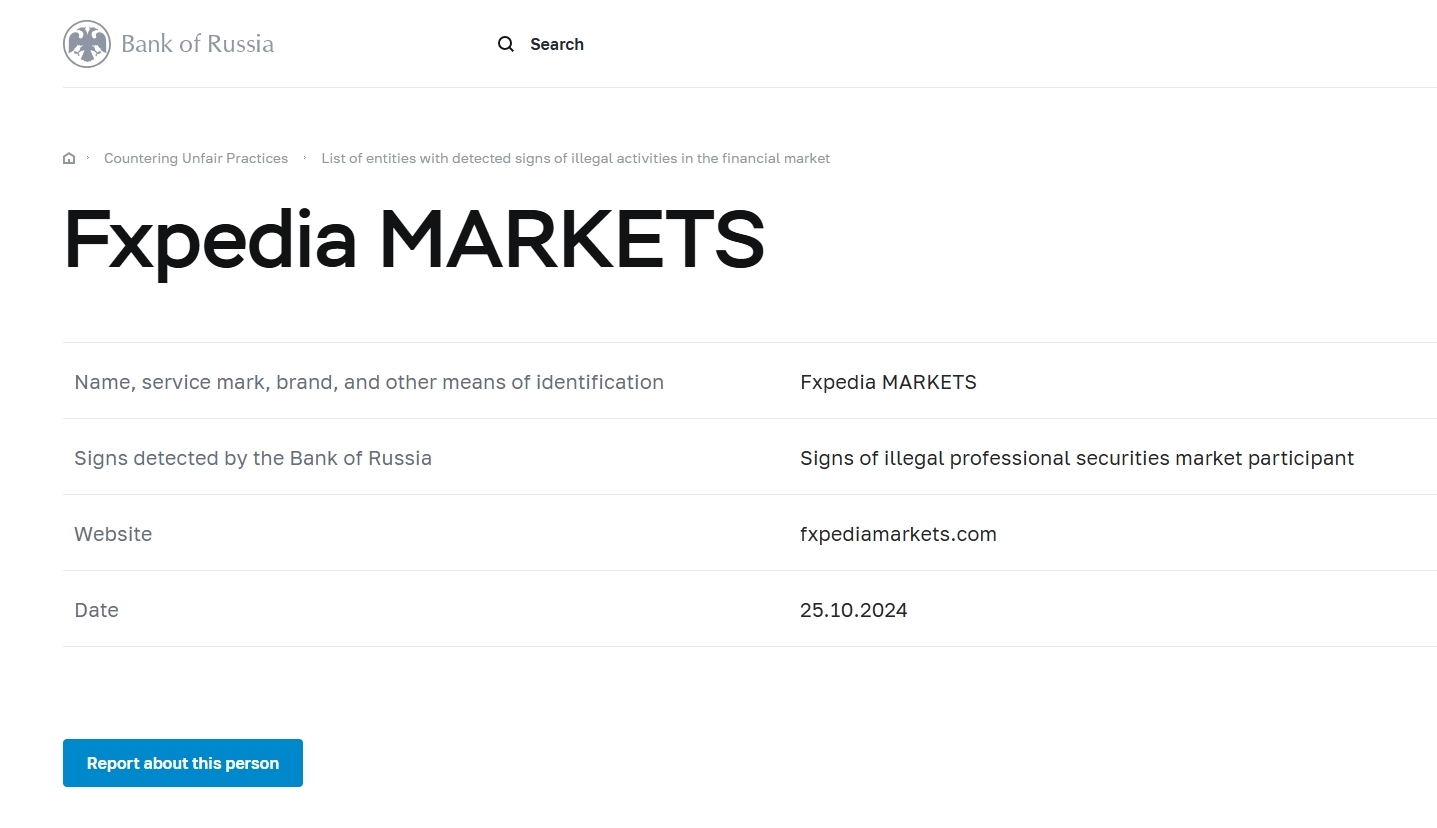Click the Signs of illegal professional securities text
Viewport: 1437px width, 828px height.
[x=1076, y=458]
